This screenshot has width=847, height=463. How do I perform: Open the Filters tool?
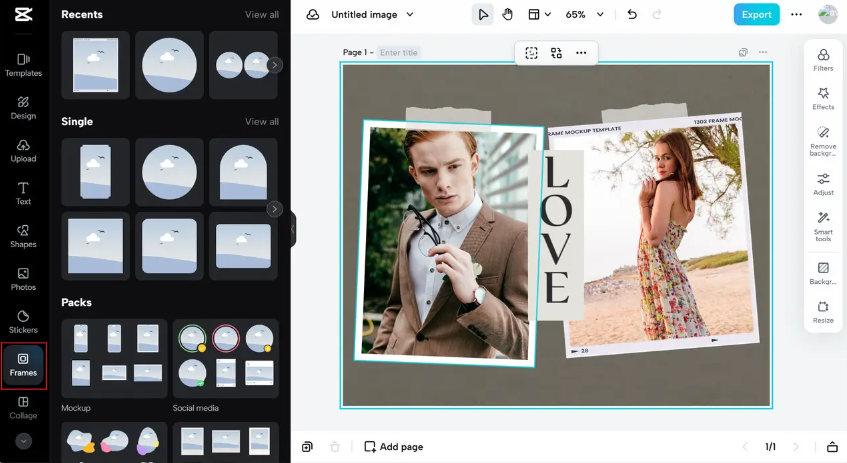pos(823,59)
